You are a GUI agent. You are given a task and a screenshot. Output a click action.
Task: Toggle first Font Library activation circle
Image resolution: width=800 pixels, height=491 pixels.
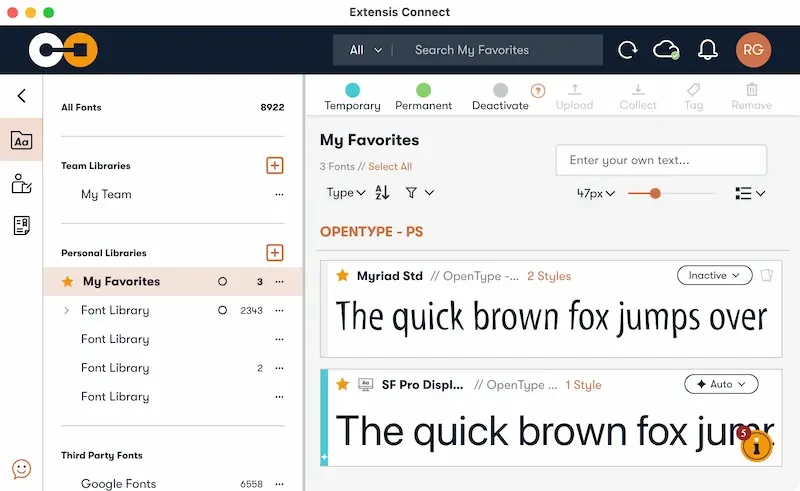222,310
